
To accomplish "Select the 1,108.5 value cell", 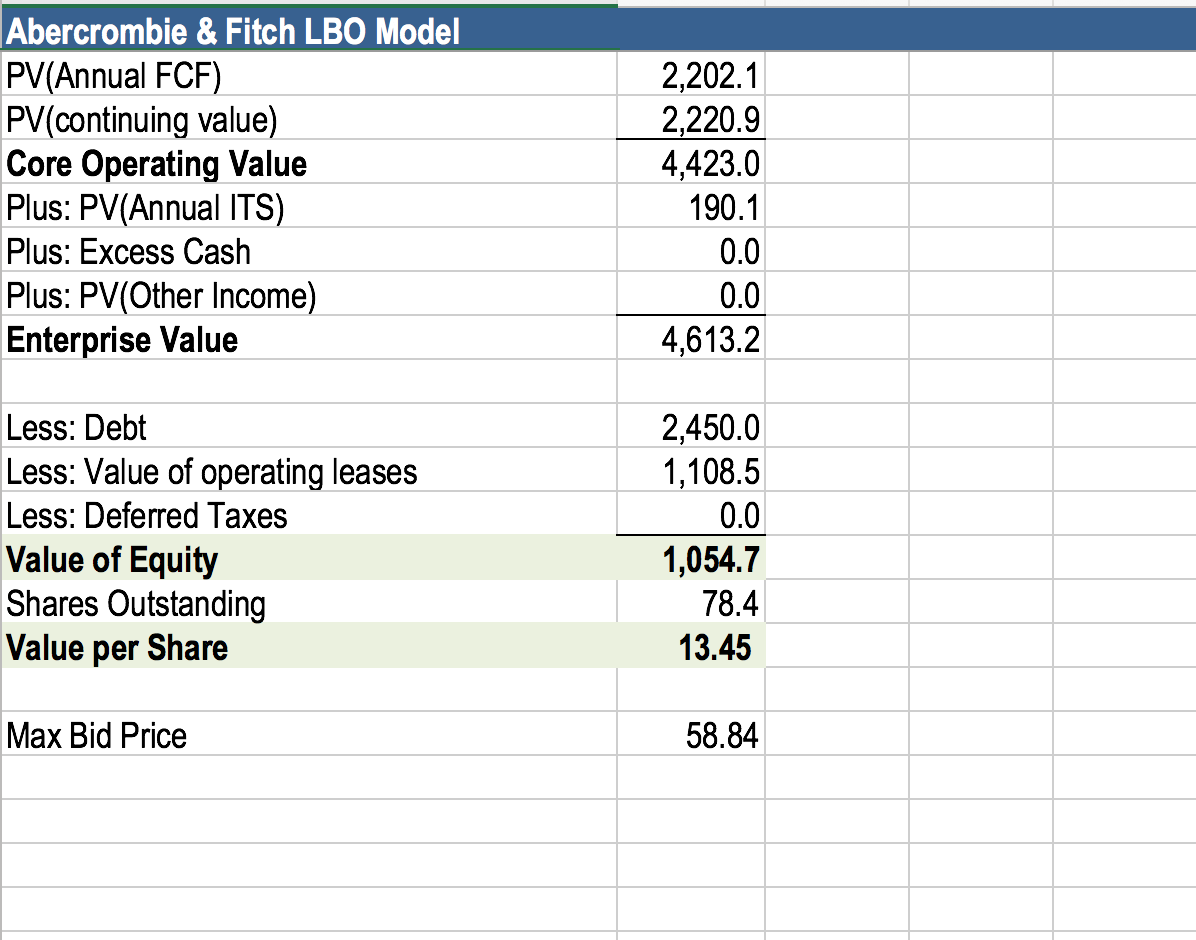I will (690, 470).
